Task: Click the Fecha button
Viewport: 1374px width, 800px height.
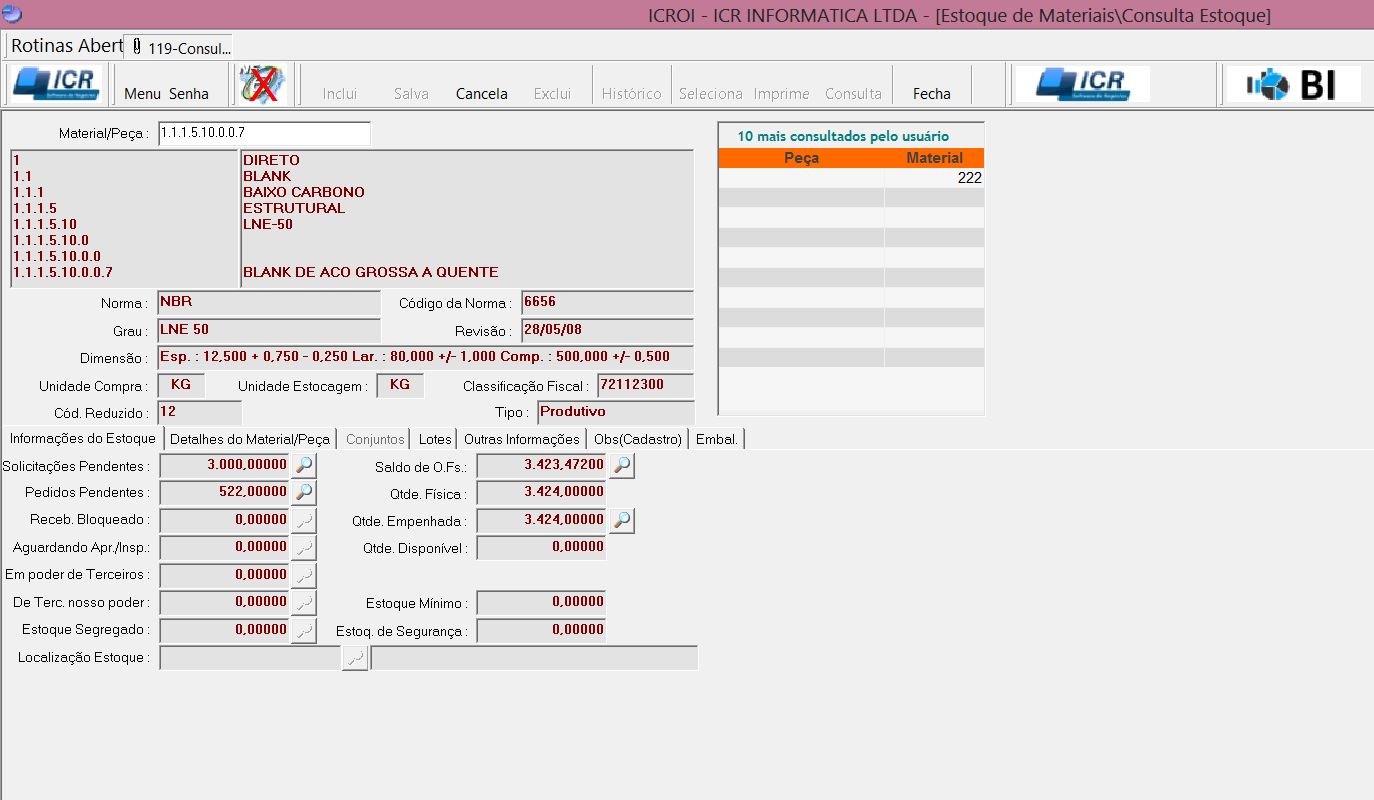Action: 931,93
